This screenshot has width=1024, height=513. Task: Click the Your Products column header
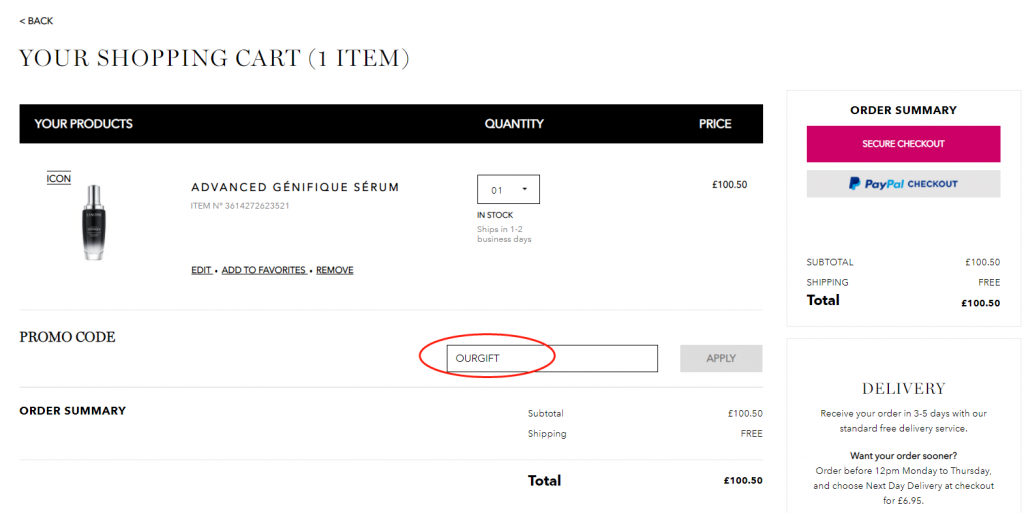84,124
